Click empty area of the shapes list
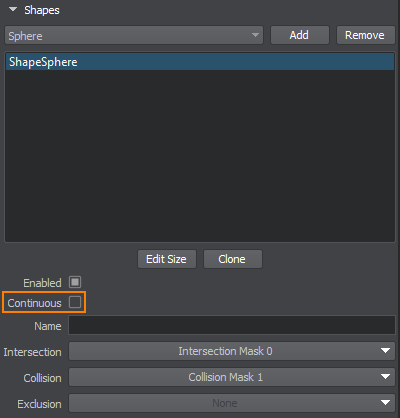This screenshot has width=400, height=418. tap(200, 156)
